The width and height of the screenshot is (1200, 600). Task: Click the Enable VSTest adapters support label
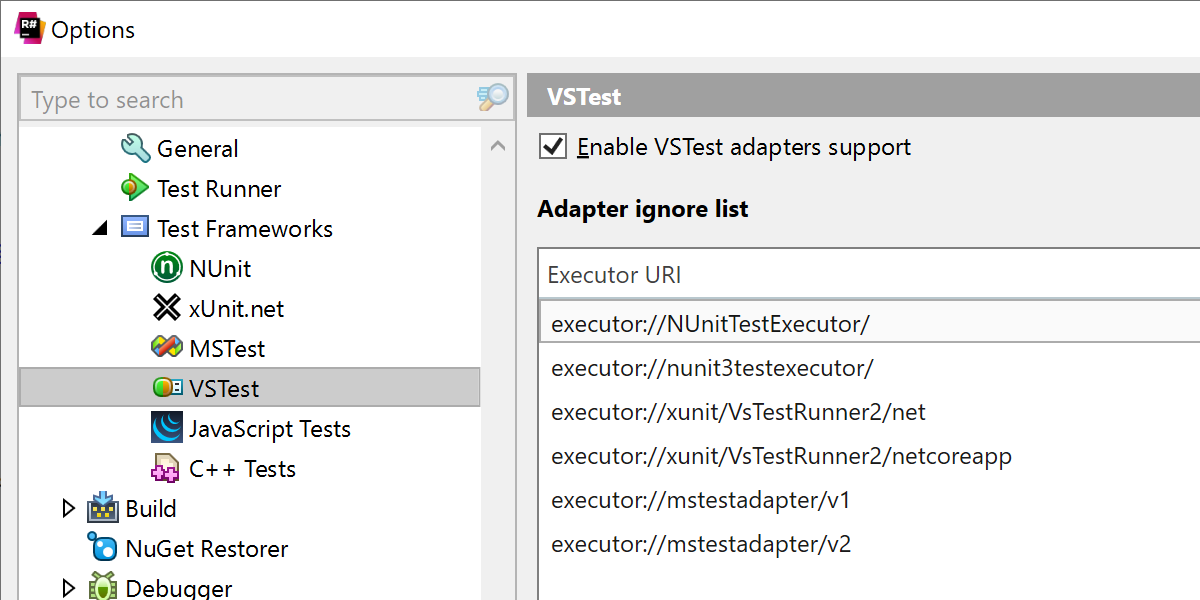pyautogui.click(x=744, y=147)
